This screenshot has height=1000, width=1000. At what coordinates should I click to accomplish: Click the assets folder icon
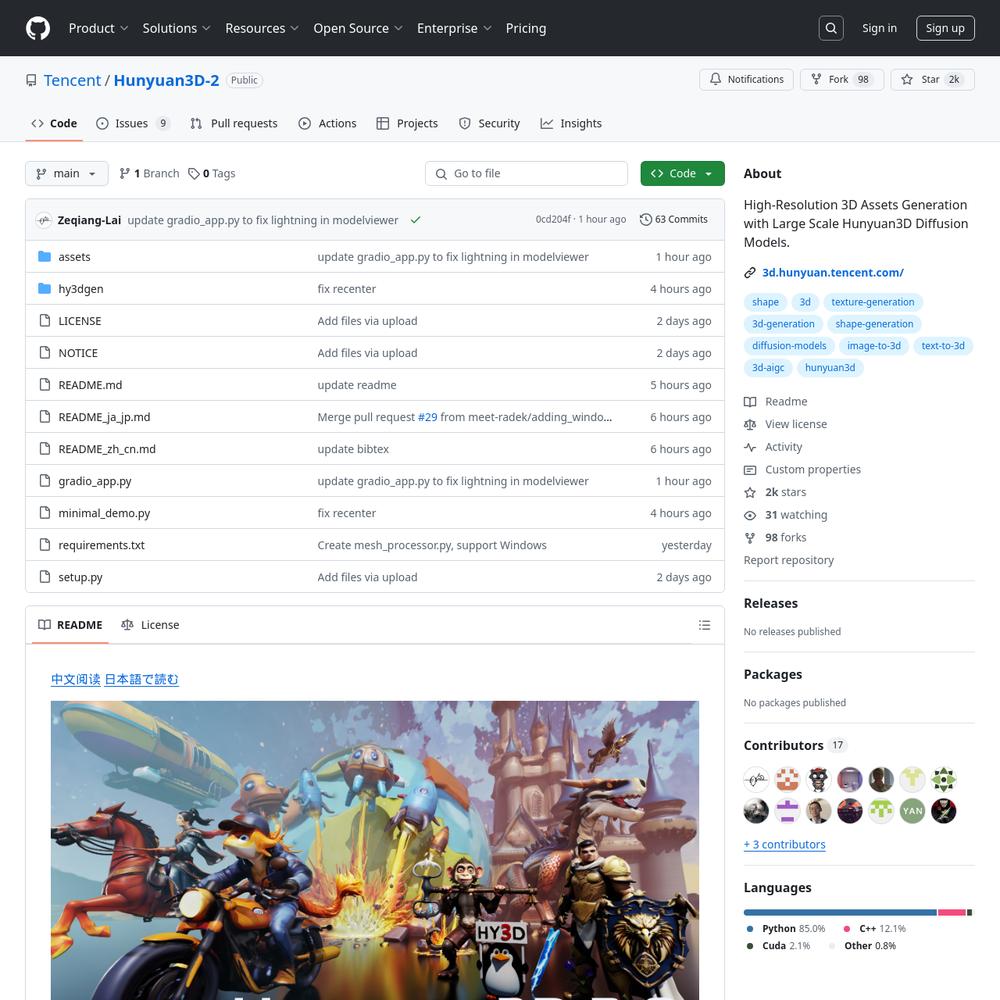[44, 256]
